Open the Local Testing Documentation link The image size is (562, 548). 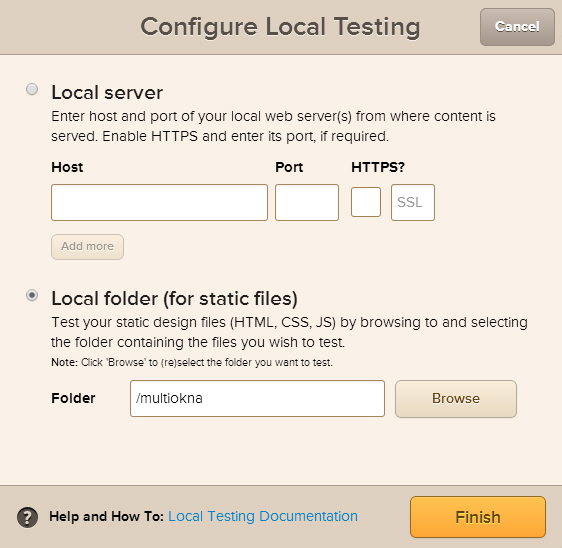click(263, 516)
